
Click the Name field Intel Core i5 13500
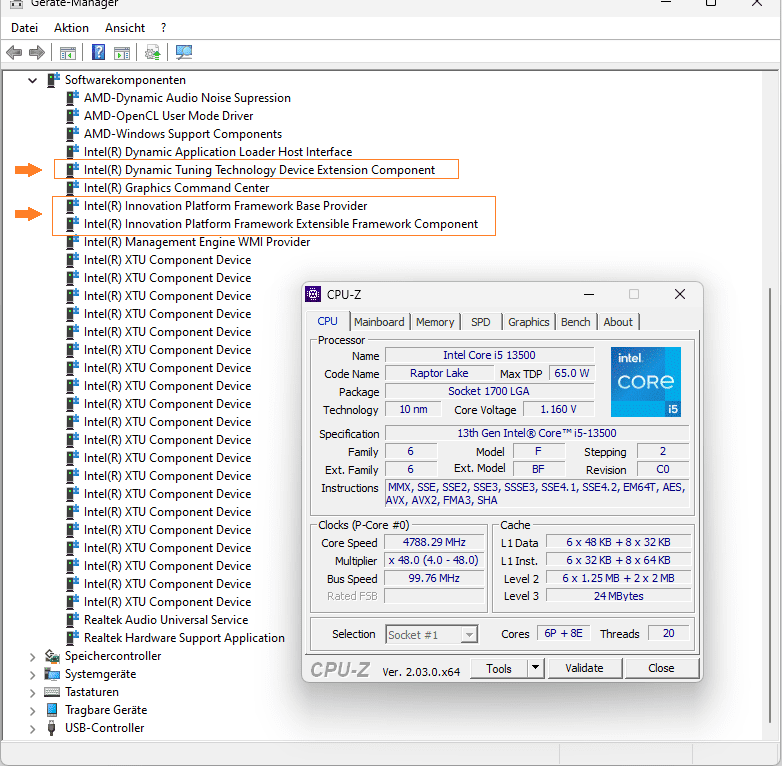click(x=489, y=355)
